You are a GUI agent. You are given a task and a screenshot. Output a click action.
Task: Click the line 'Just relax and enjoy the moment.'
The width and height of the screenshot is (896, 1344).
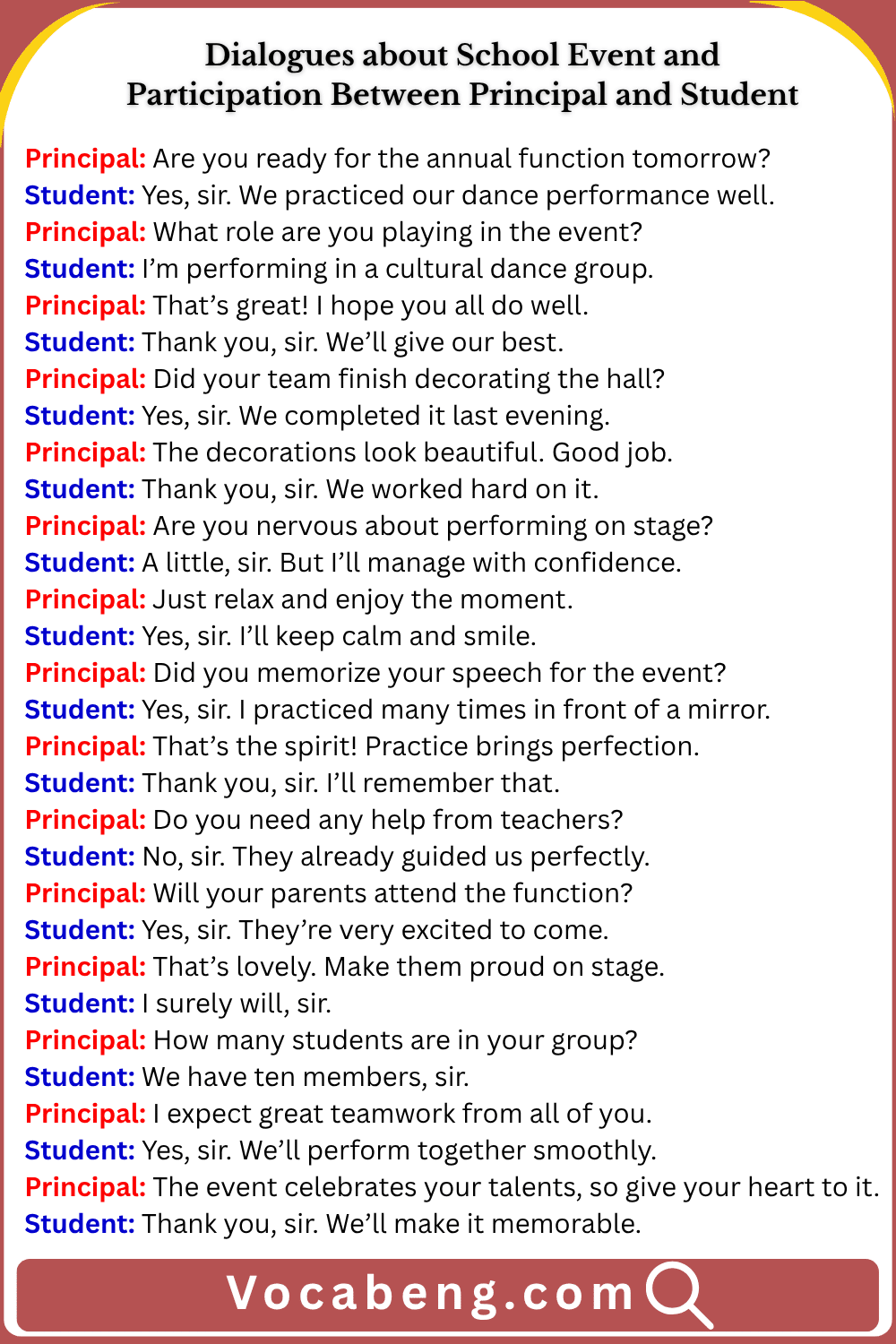[363, 599]
